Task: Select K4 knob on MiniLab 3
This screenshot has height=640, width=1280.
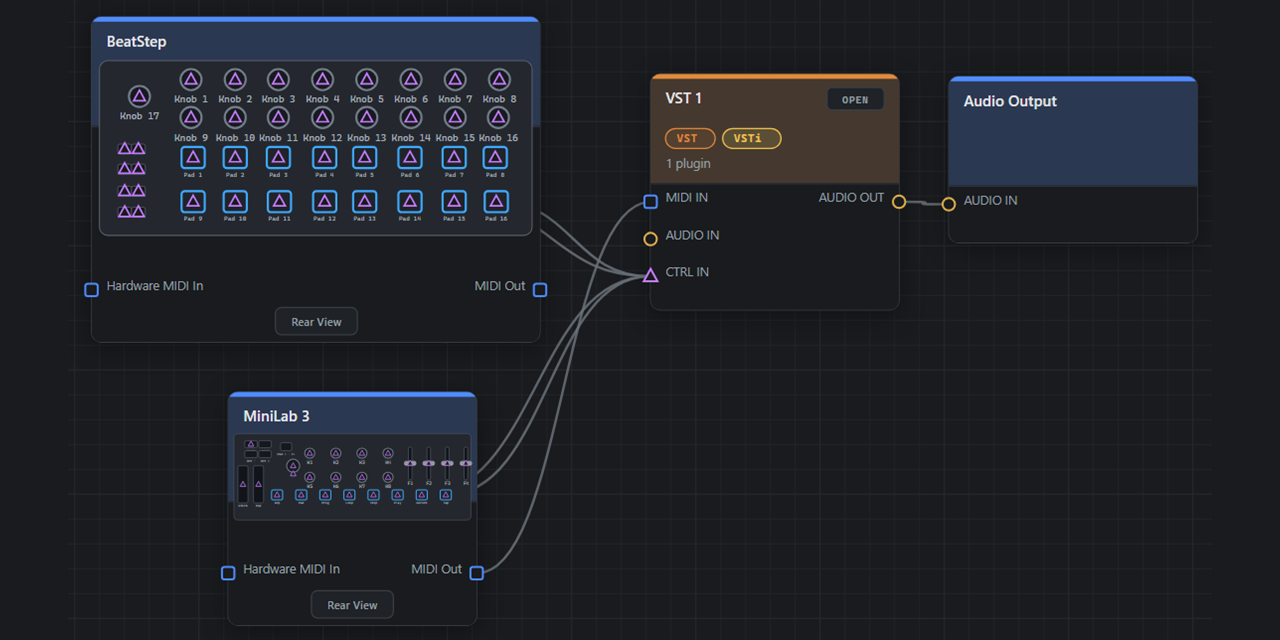Action: pos(388,453)
